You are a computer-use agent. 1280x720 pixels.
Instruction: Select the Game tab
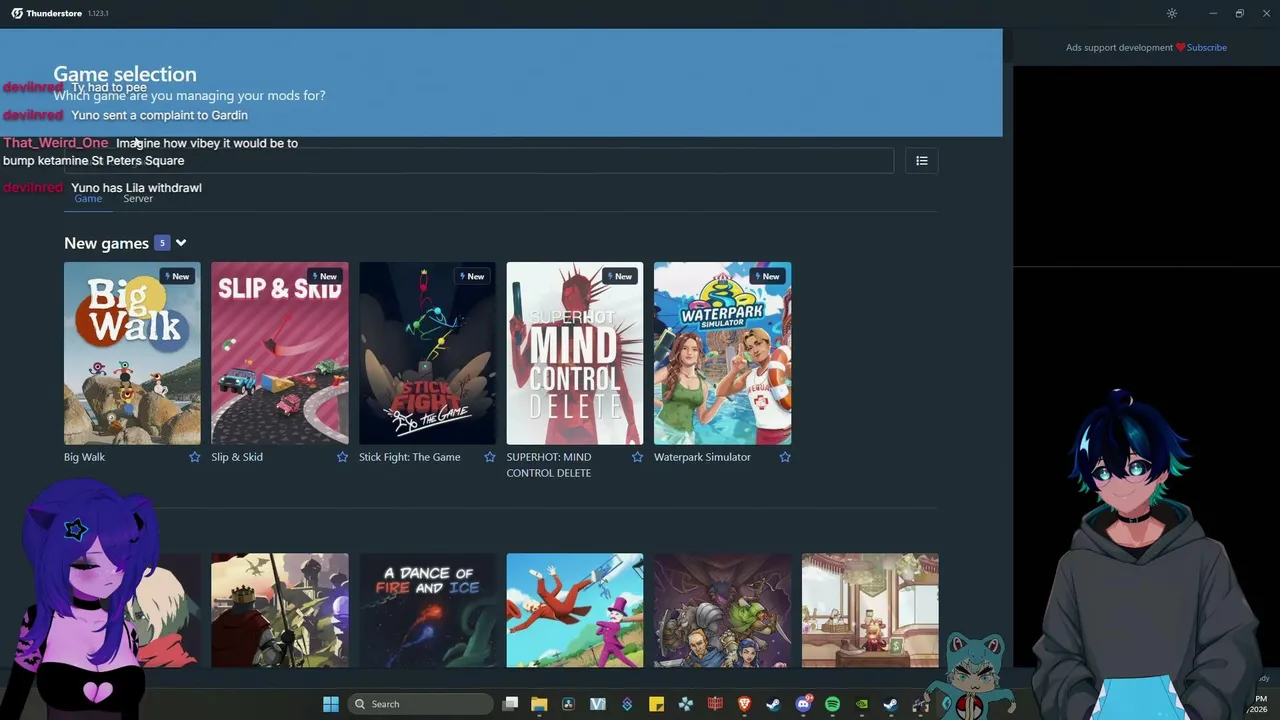pyautogui.click(x=88, y=198)
